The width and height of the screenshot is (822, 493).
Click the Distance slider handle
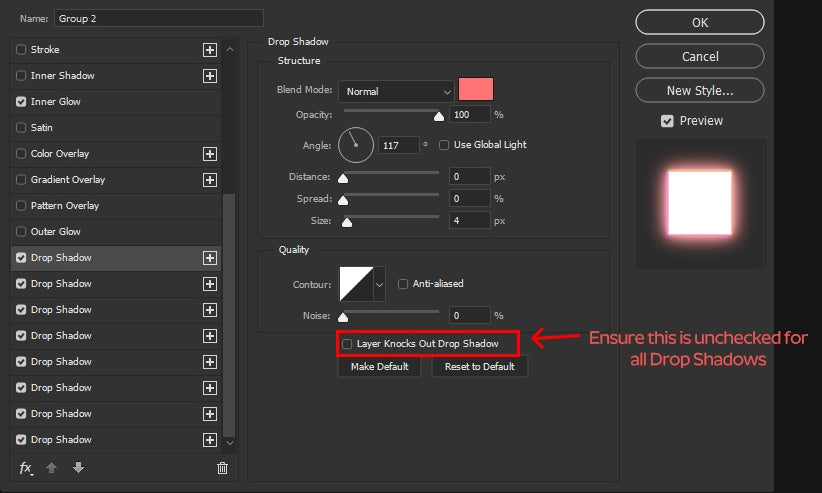(343, 179)
